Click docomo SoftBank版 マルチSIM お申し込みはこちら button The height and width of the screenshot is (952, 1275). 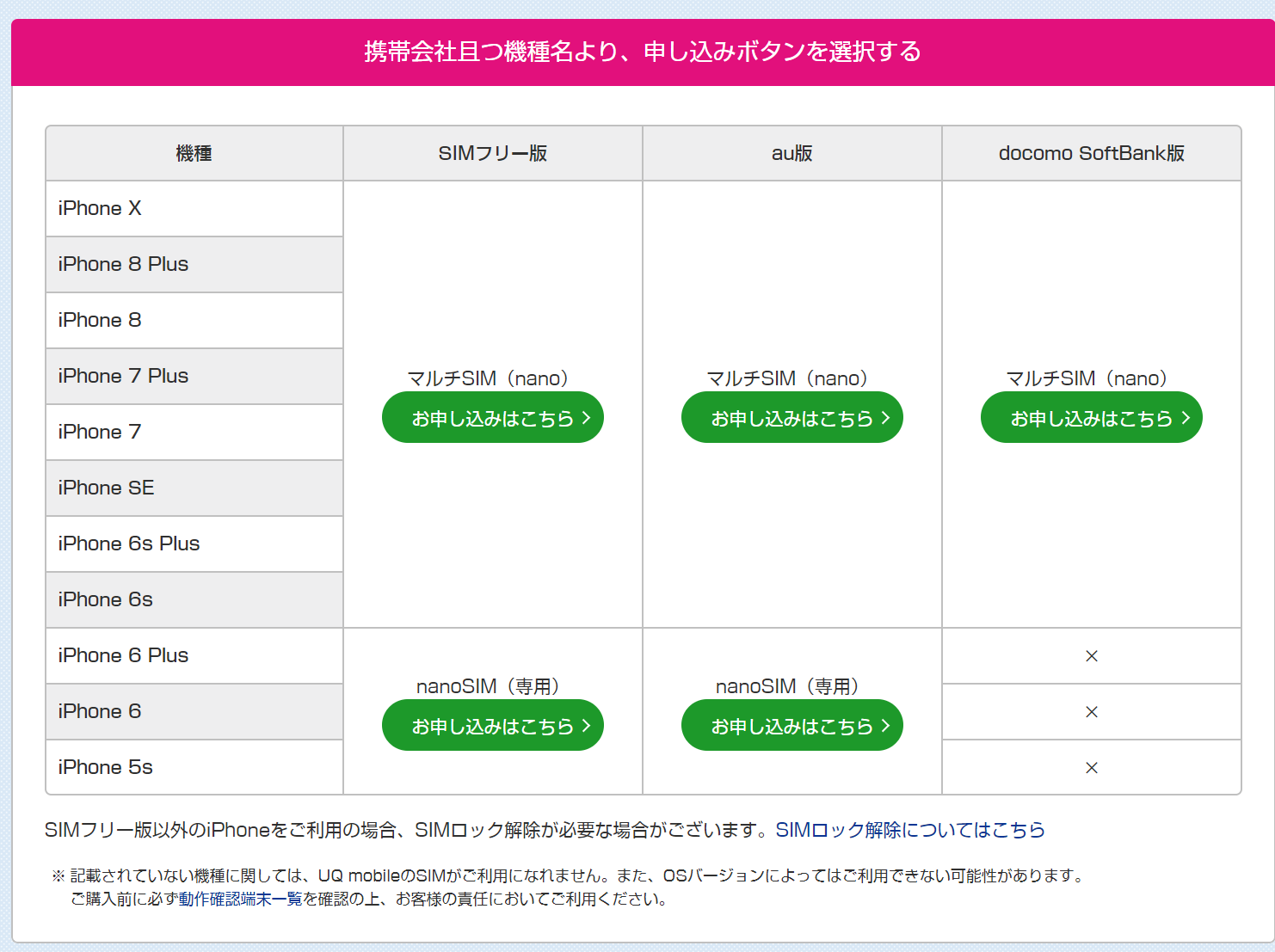tap(1092, 417)
